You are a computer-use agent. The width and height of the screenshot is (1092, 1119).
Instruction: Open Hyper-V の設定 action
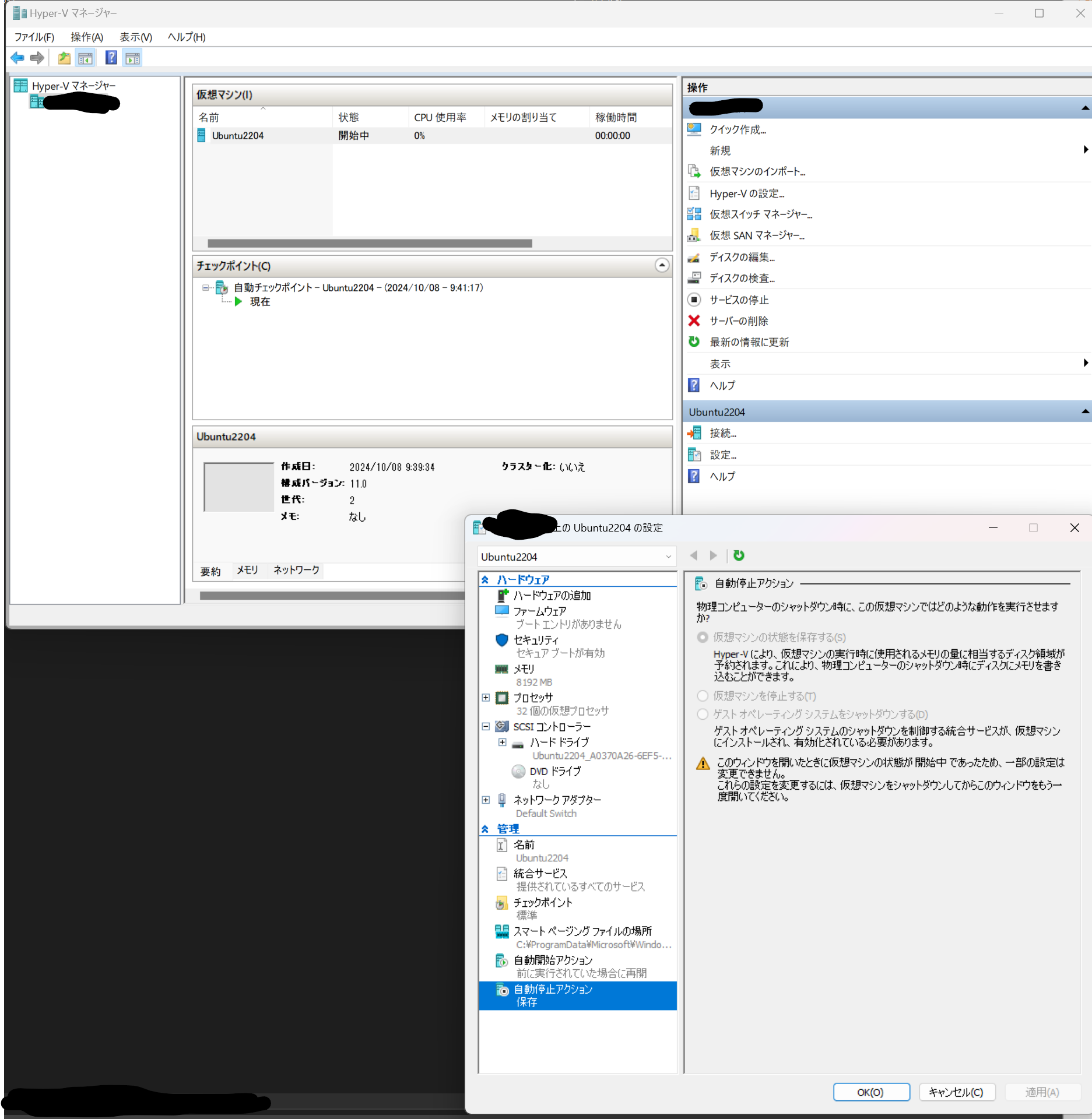tap(746, 193)
